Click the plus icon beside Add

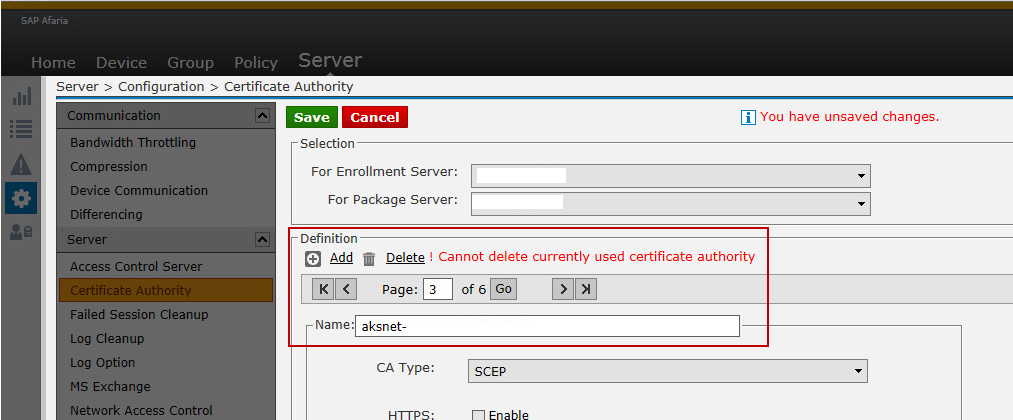point(313,258)
